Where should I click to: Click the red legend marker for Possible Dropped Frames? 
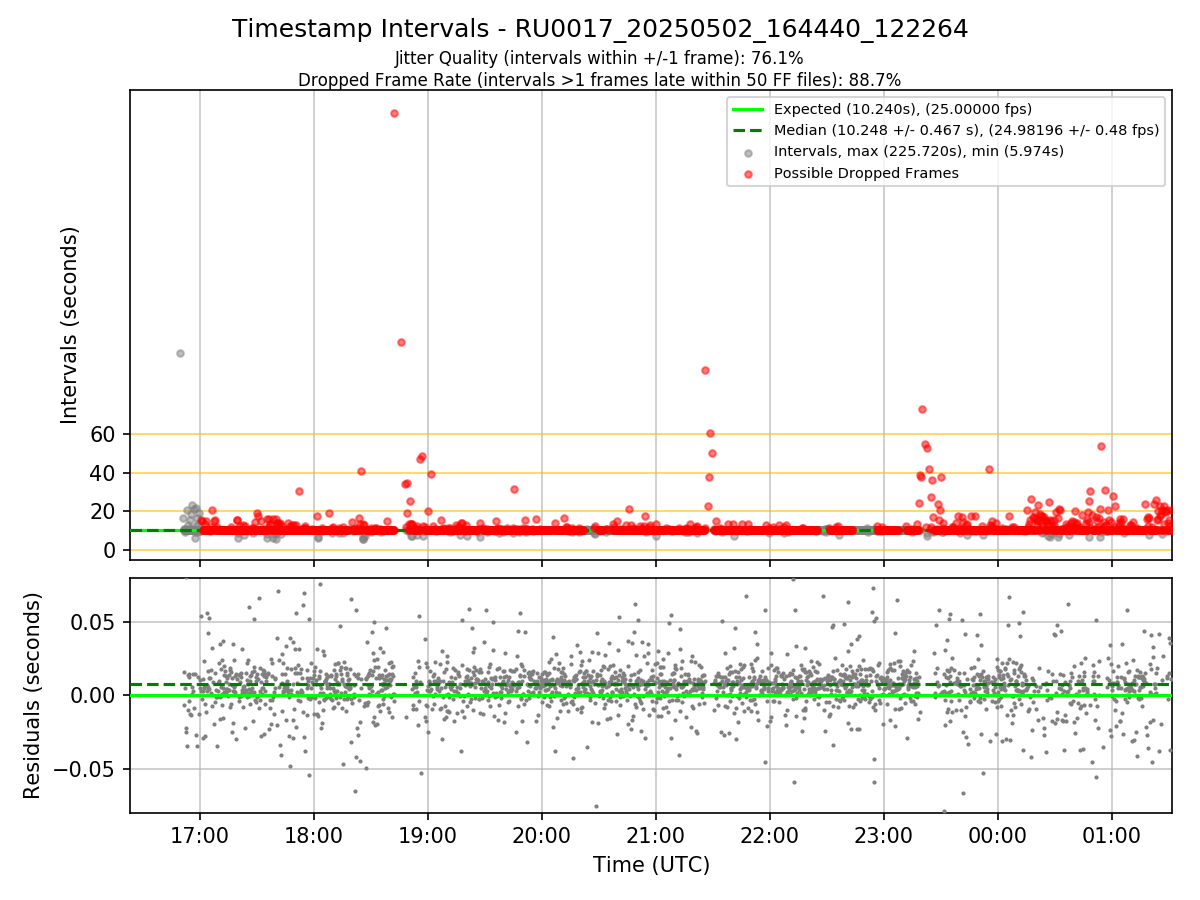[748, 174]
